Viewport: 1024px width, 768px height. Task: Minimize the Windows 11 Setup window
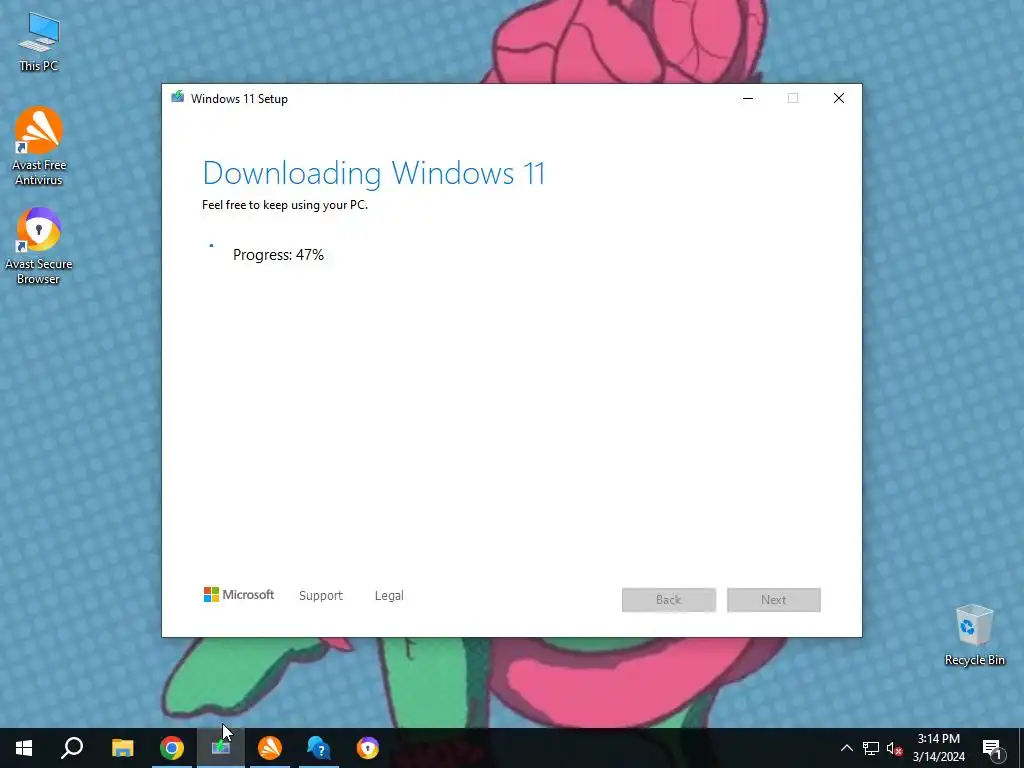click(x=748, y=98)
